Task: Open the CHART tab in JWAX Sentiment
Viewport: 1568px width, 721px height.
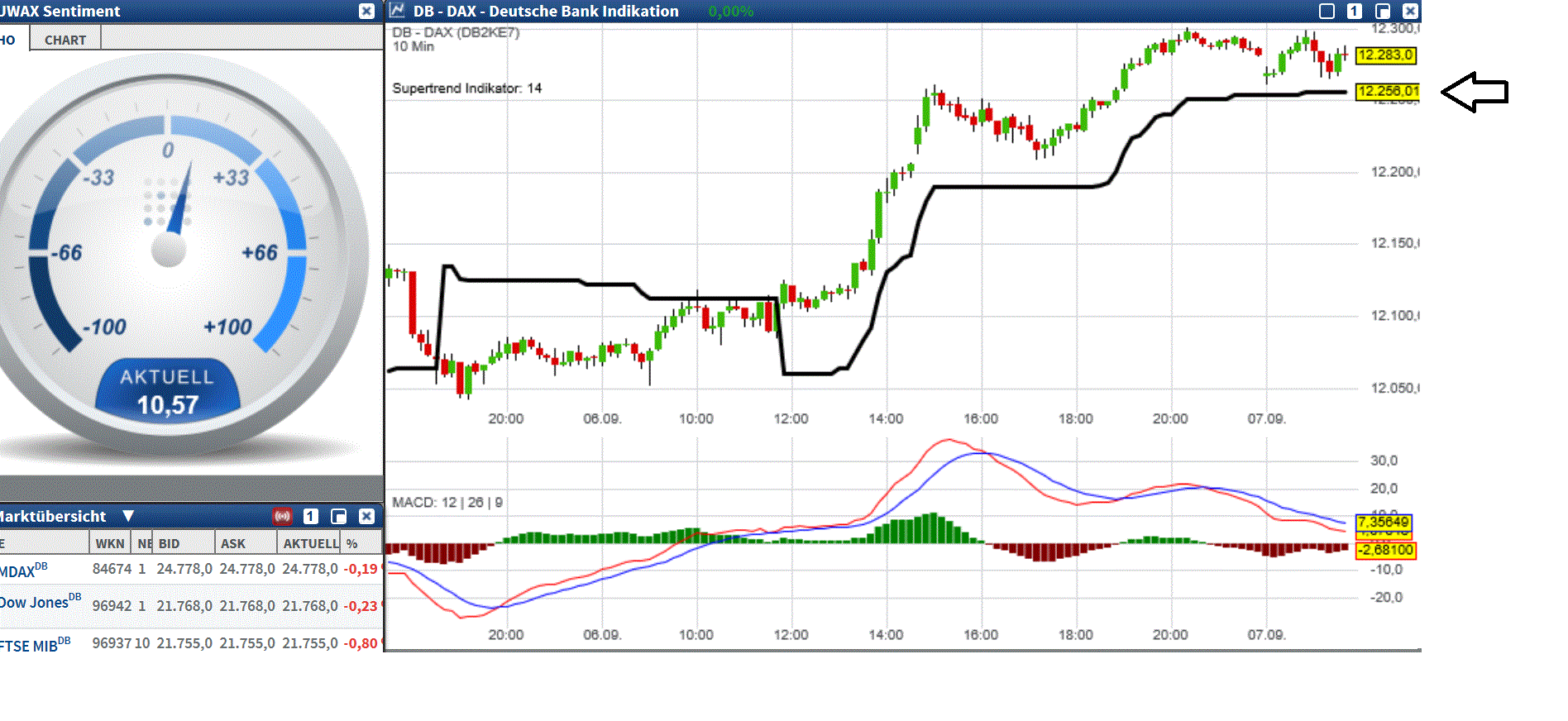Action: click(65, 39)
